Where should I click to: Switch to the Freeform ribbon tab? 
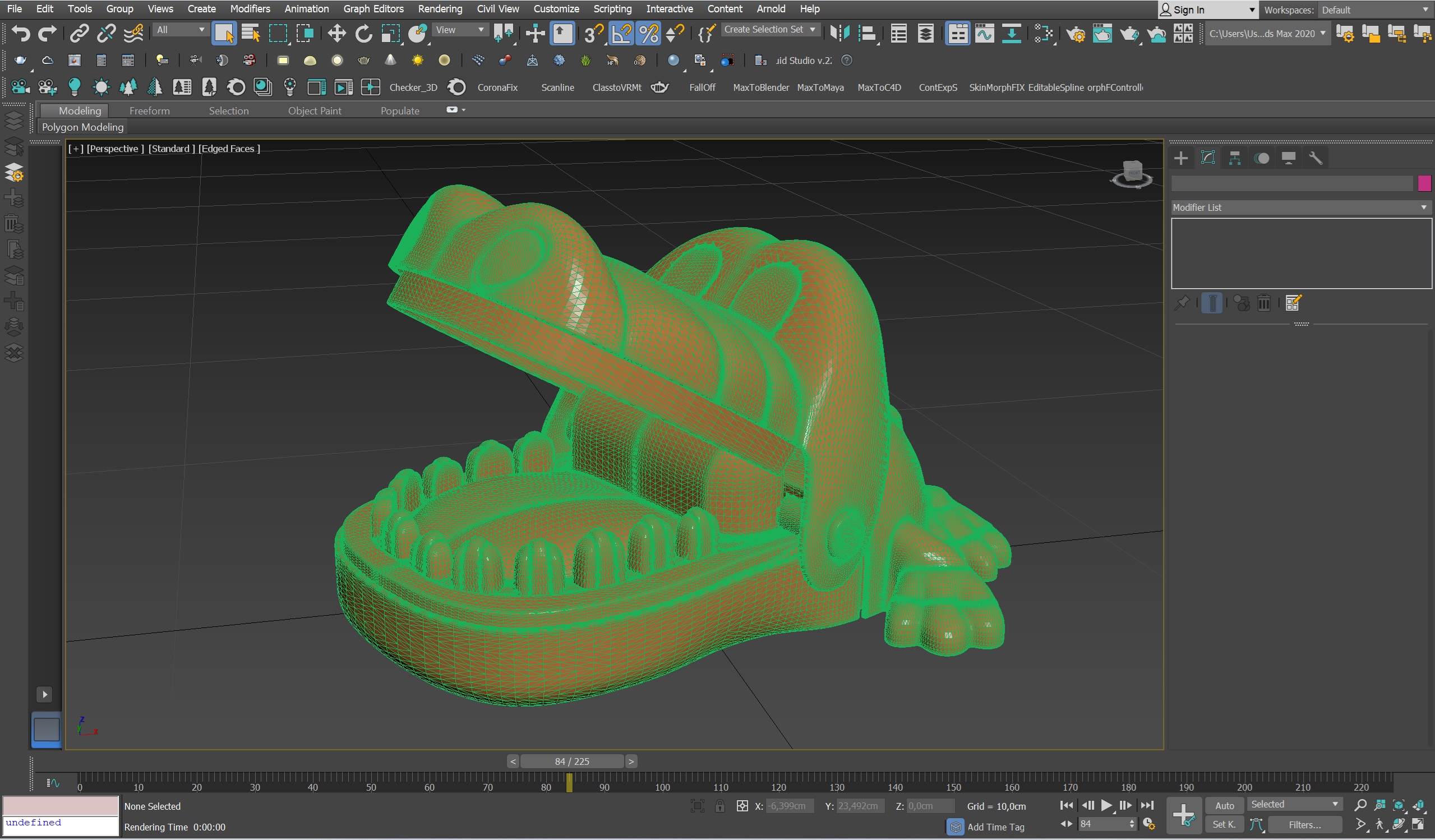click(x=149, y=110)
